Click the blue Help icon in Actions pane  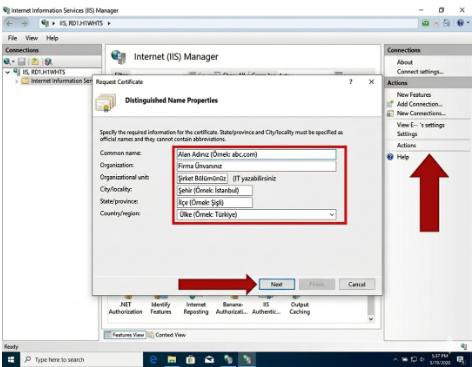click(x=390, y=157)
